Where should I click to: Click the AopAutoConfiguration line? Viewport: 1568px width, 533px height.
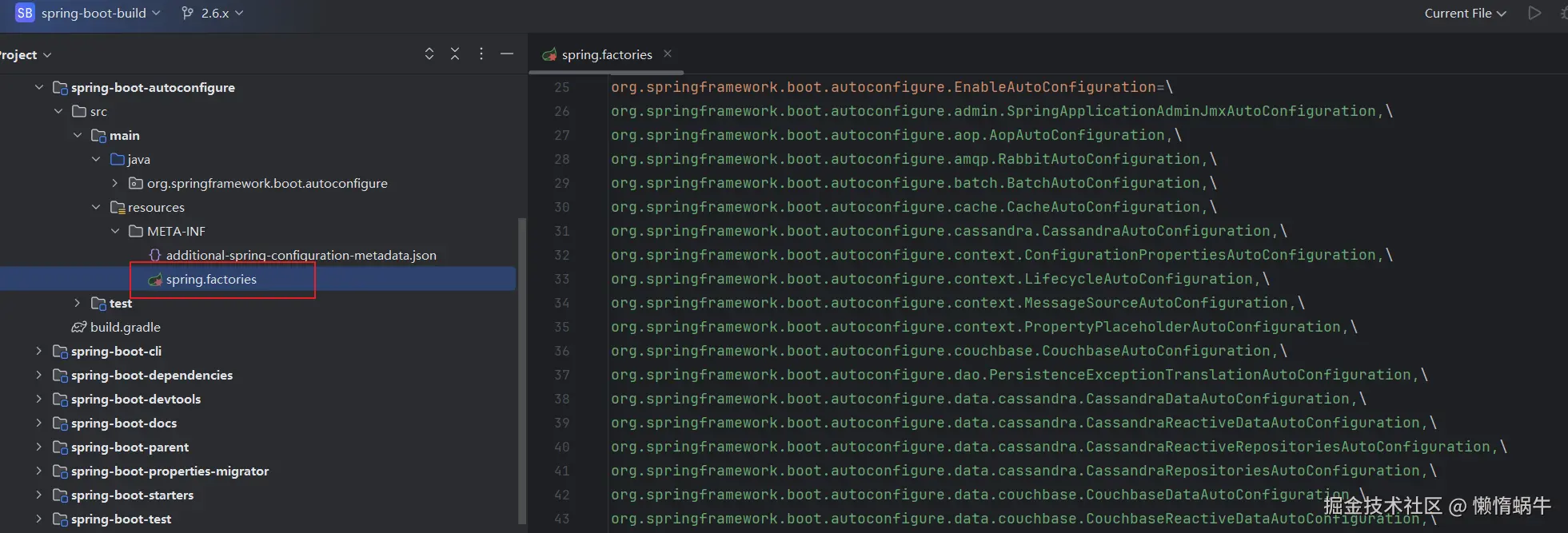896,135
